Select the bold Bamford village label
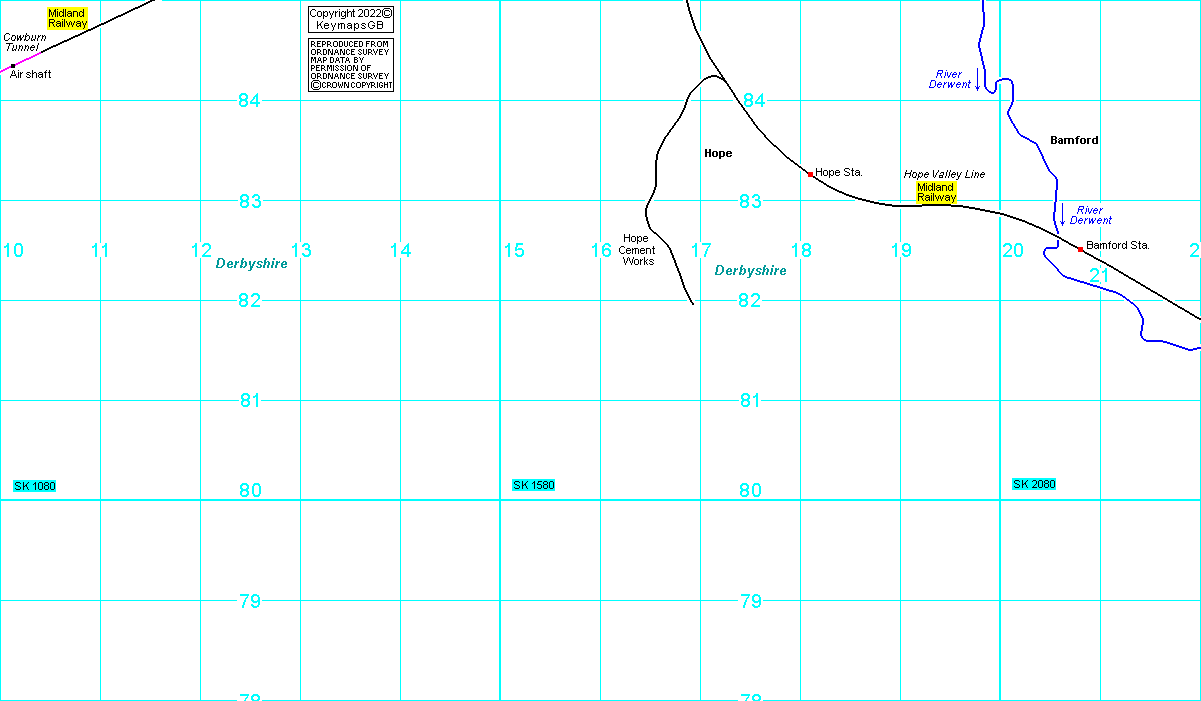This screenshot has width=1201, height=701. pos(1074,141)
